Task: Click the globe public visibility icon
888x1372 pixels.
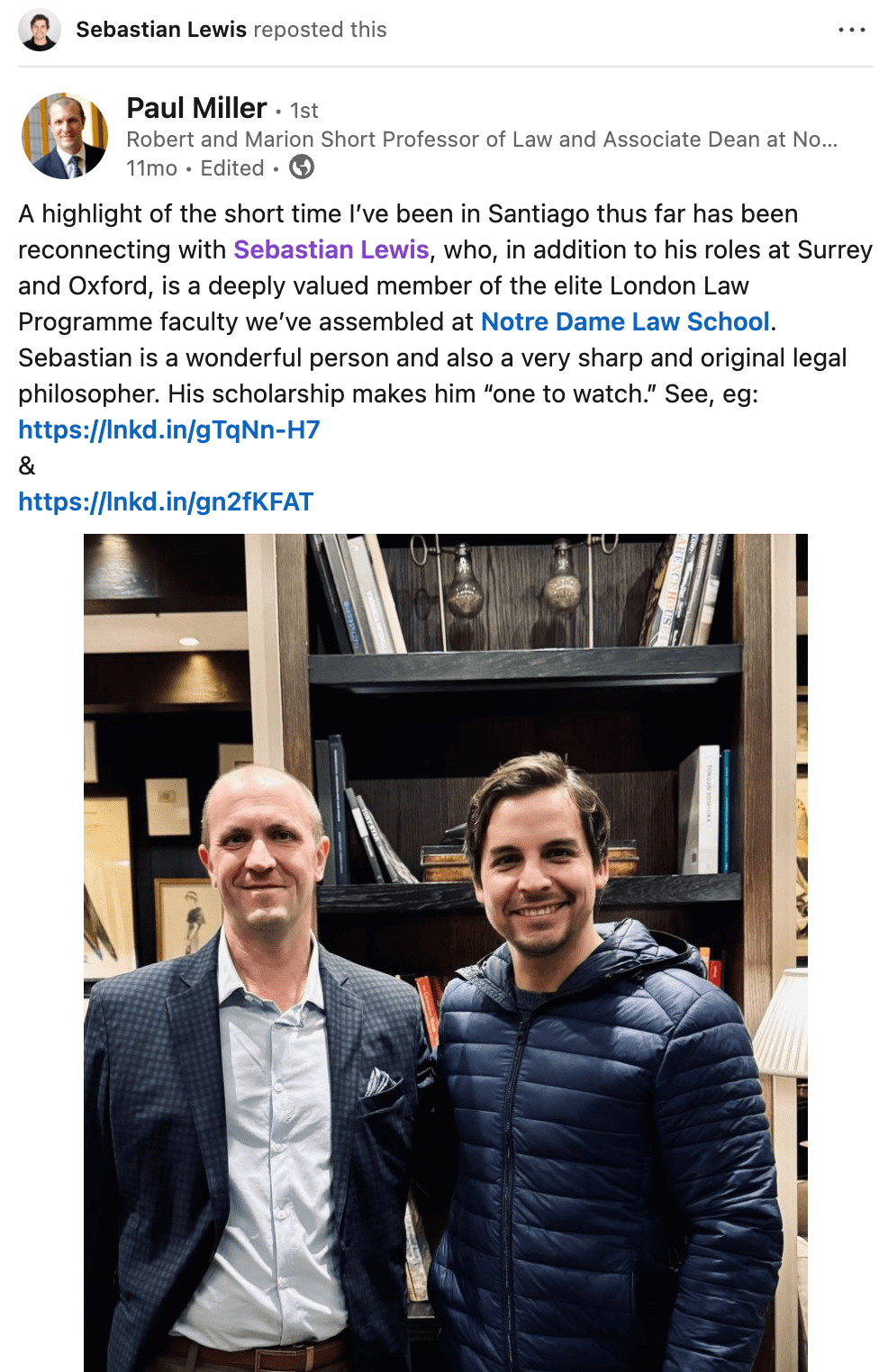Action: [302, 167]
